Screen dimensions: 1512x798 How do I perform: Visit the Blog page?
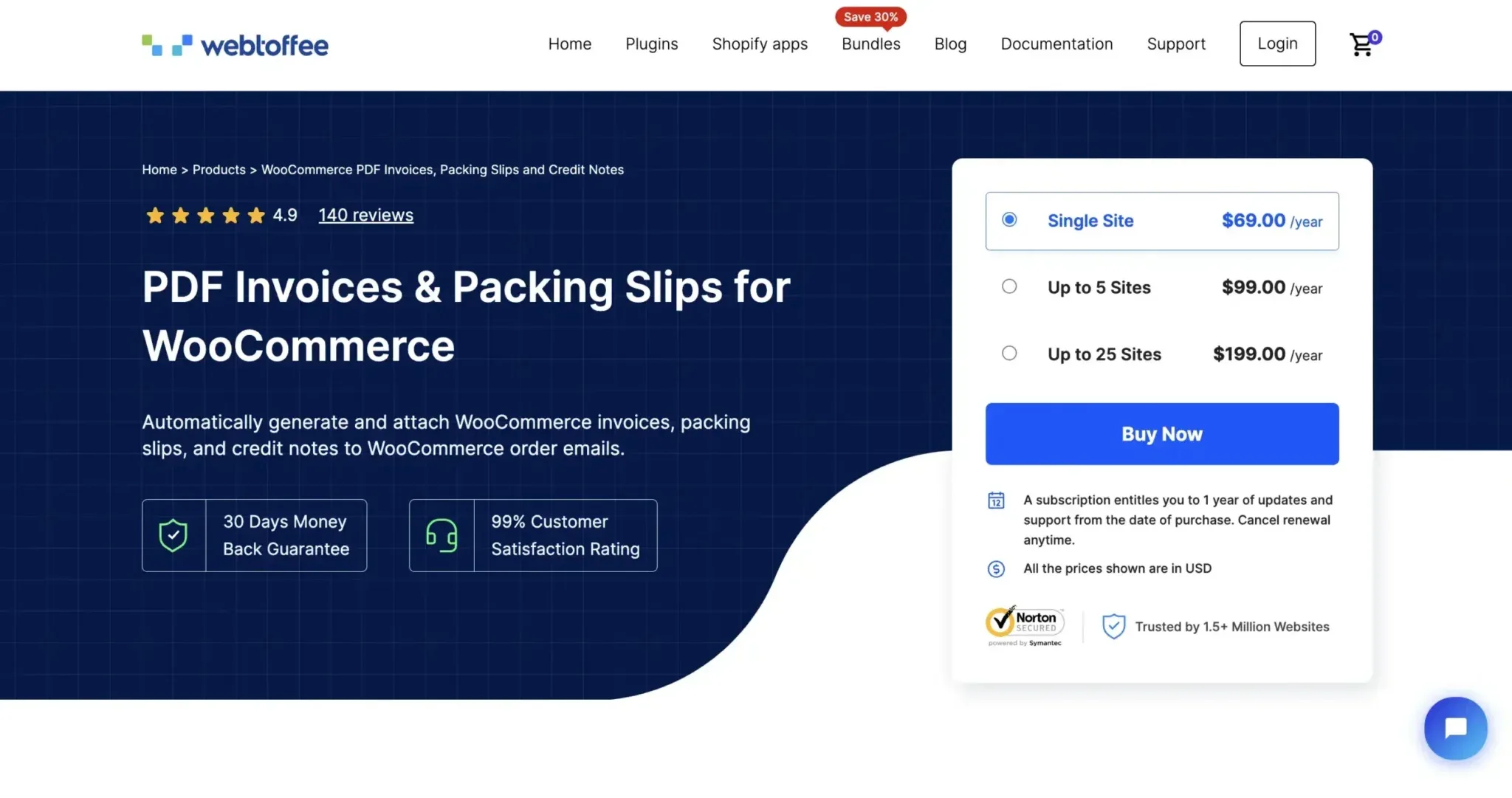[x=950, y=44]
